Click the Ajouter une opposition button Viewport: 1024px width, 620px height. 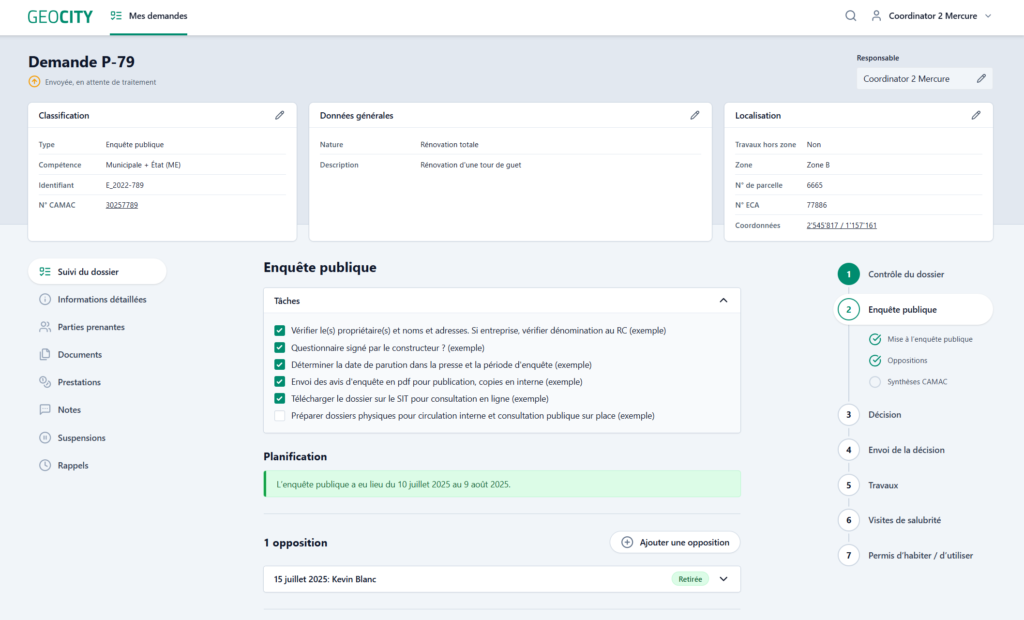[675, 542]
